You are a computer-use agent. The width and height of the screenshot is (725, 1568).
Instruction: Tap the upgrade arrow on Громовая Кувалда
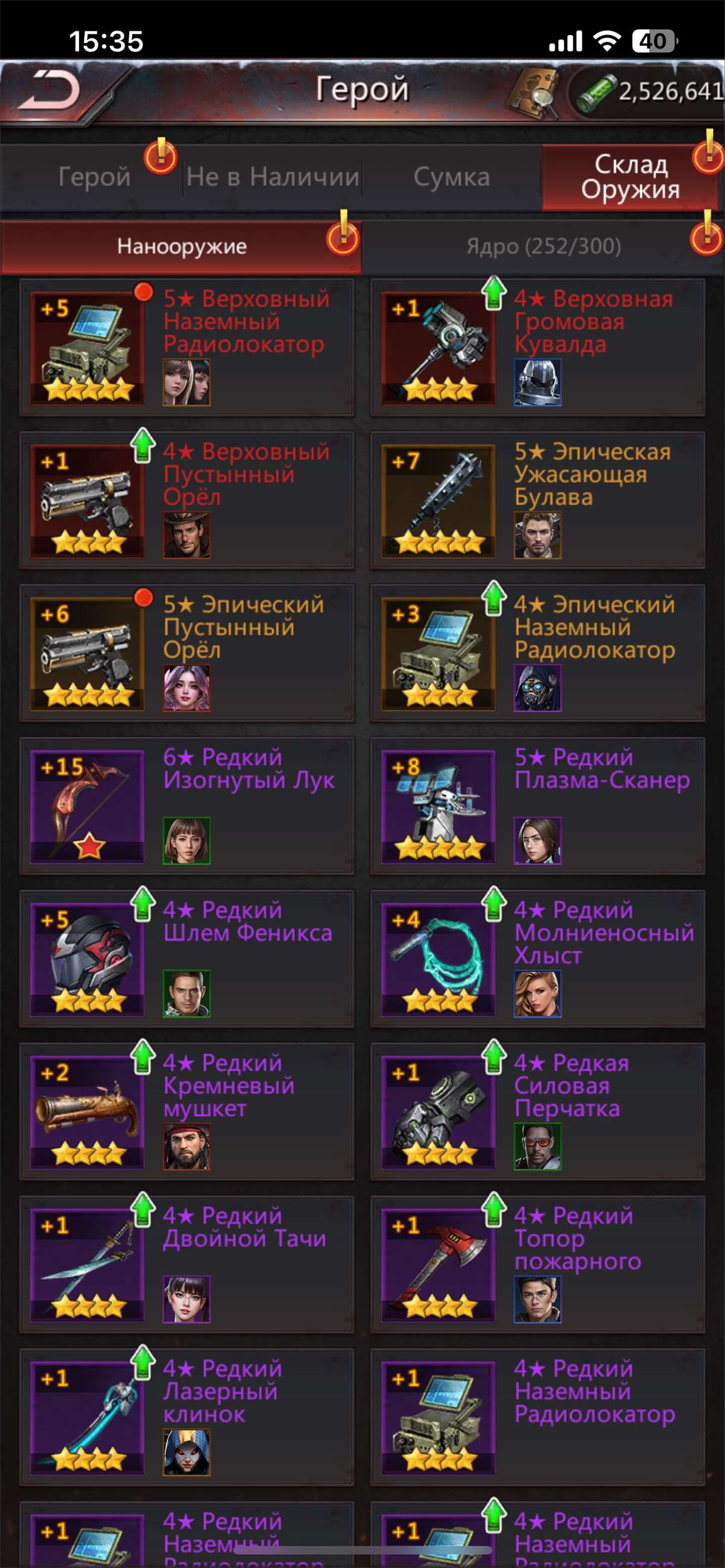[x=494, y=293]
